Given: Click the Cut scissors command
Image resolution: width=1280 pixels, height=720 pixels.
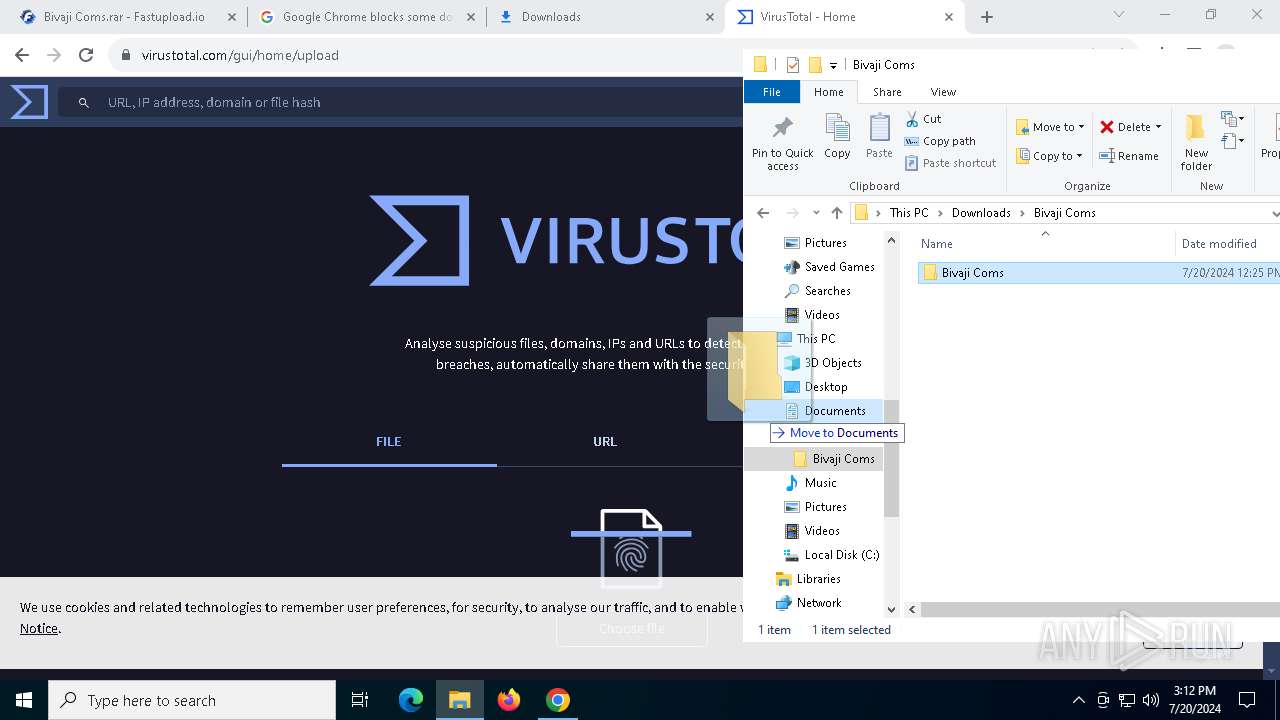Looking at the screenshot, I should 923,119.
